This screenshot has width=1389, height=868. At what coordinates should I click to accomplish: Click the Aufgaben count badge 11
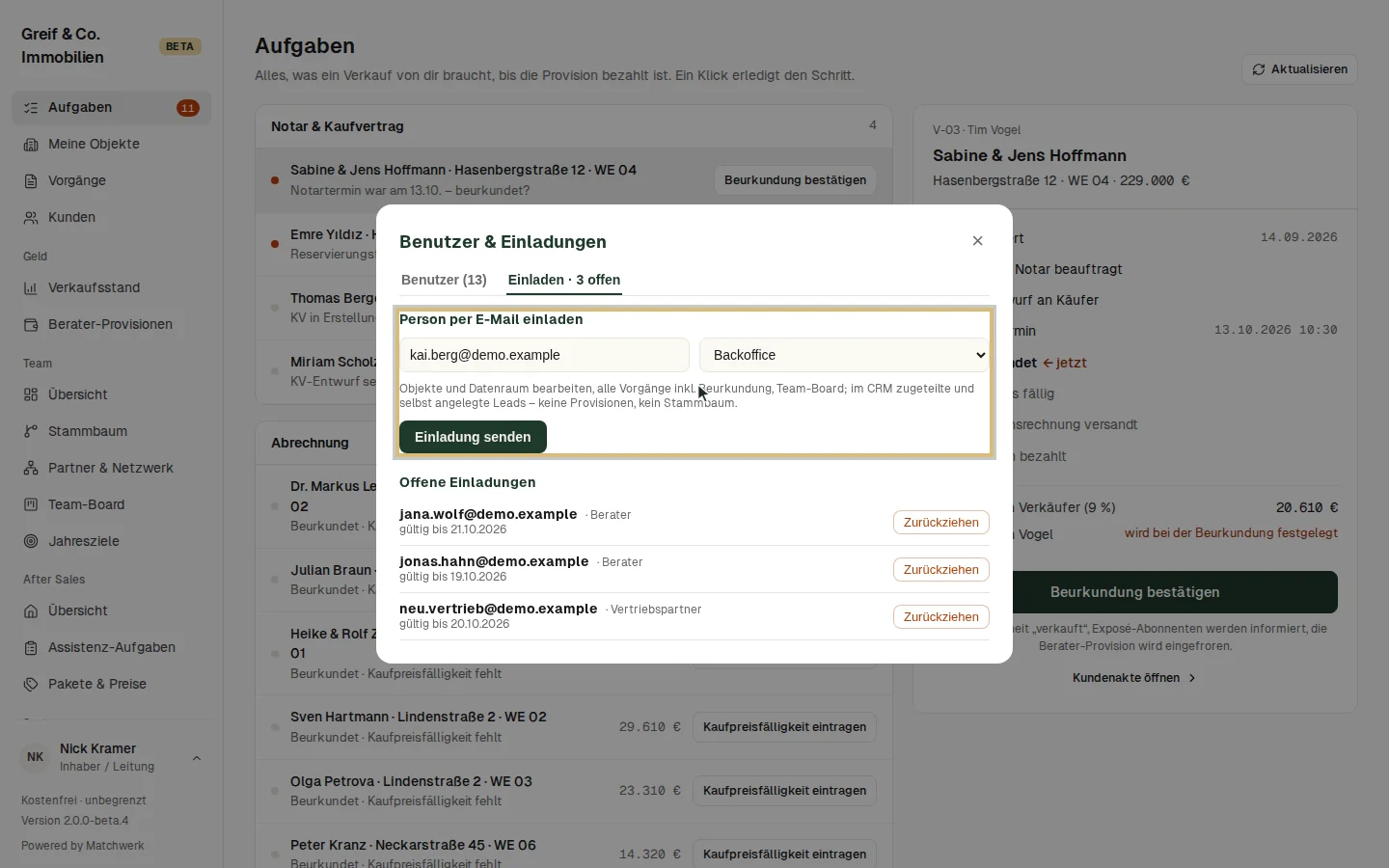coord(188,108)
